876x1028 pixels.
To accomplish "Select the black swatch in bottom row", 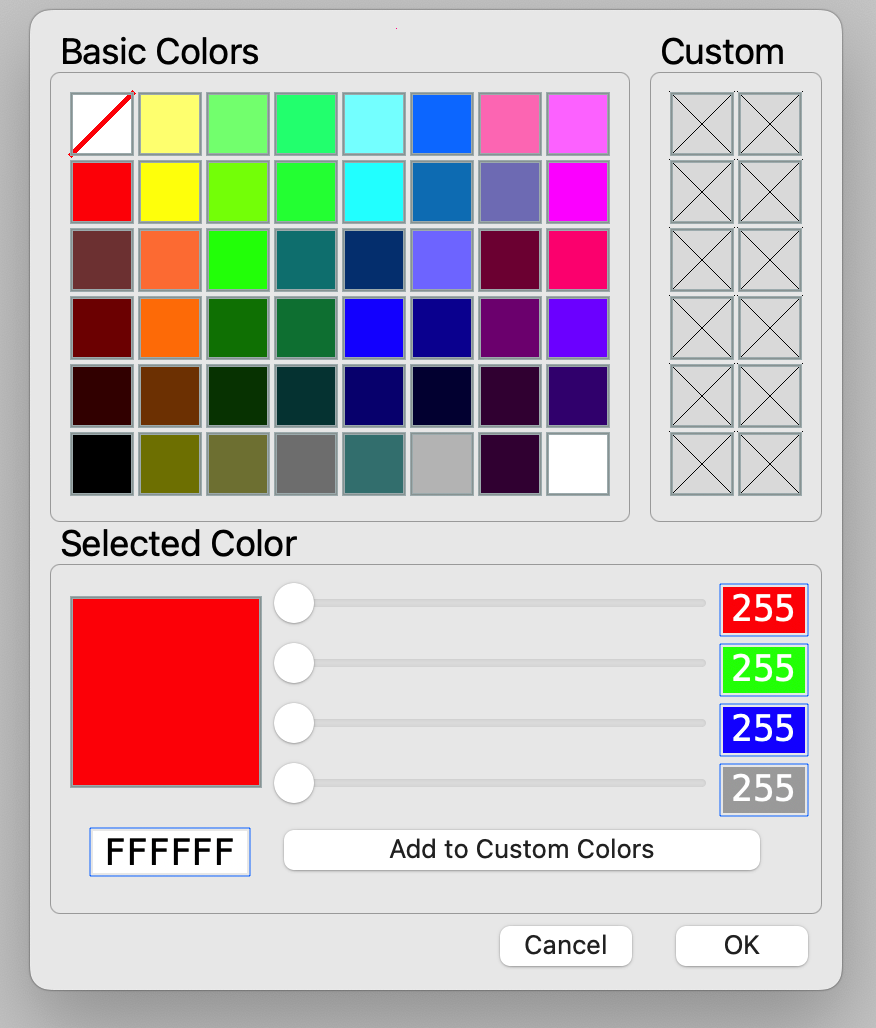I will (x=102, y=464).
